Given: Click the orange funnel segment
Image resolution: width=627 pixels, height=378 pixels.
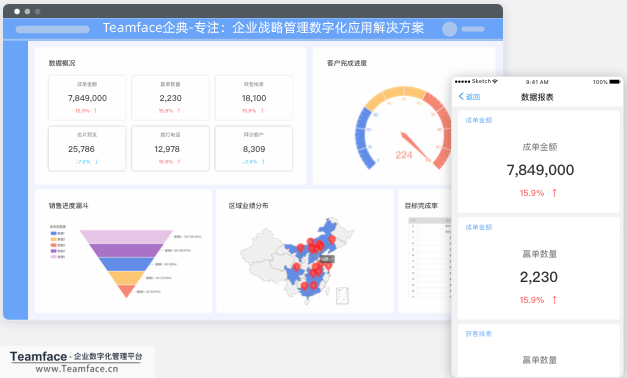Looking at the screenshot, I should 126,278.
